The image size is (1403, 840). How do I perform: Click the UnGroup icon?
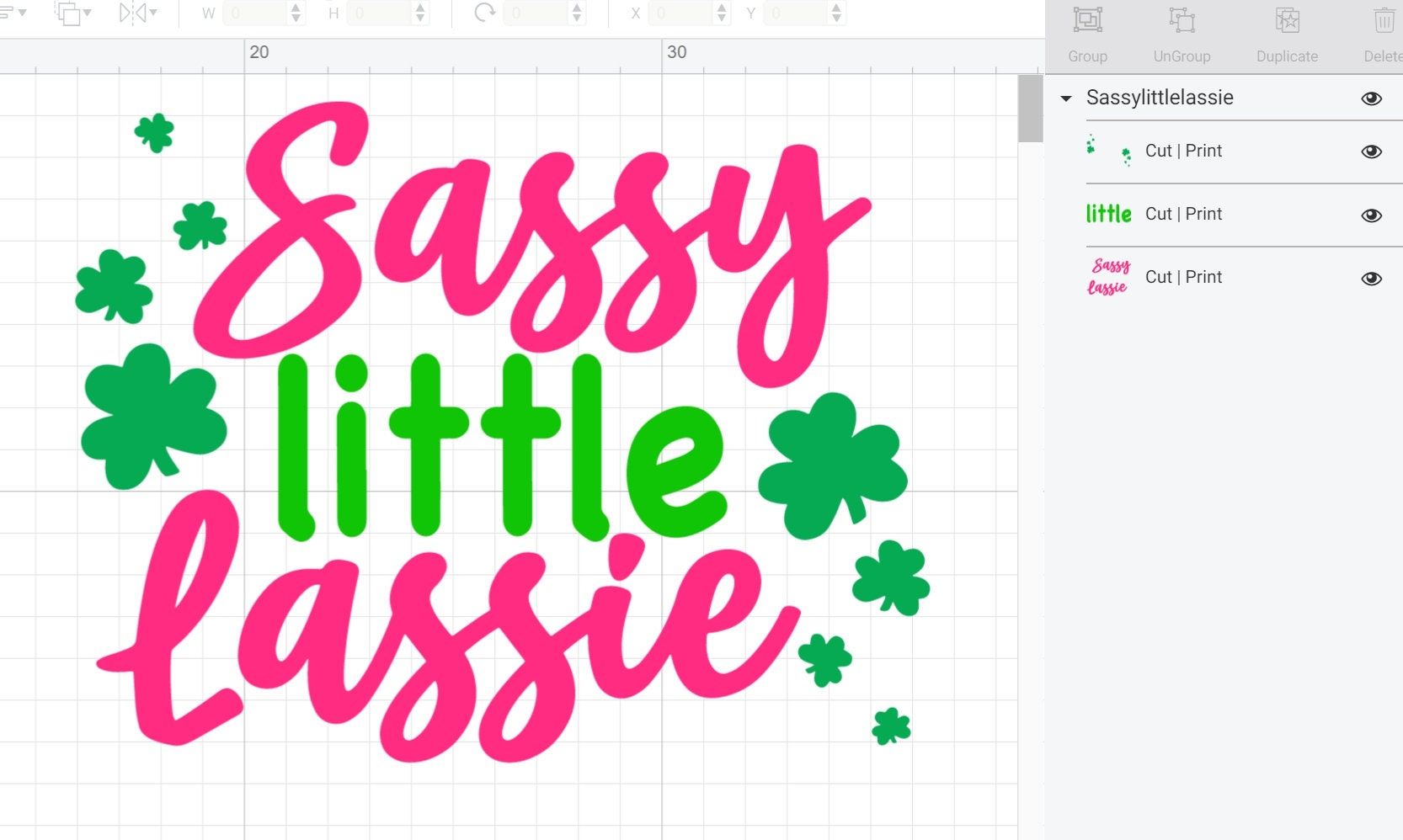click(1182, 21)
